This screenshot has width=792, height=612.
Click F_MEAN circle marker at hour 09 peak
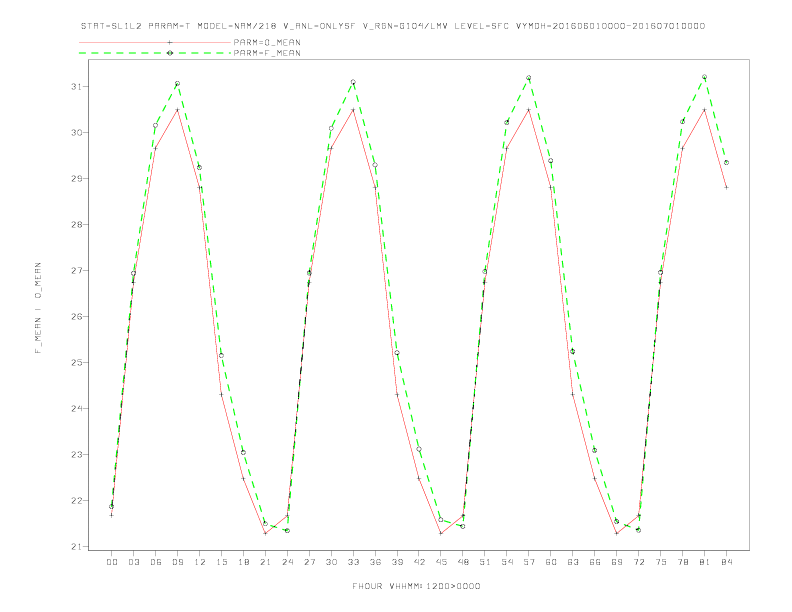pyautogui.click(x=177, y=83)
